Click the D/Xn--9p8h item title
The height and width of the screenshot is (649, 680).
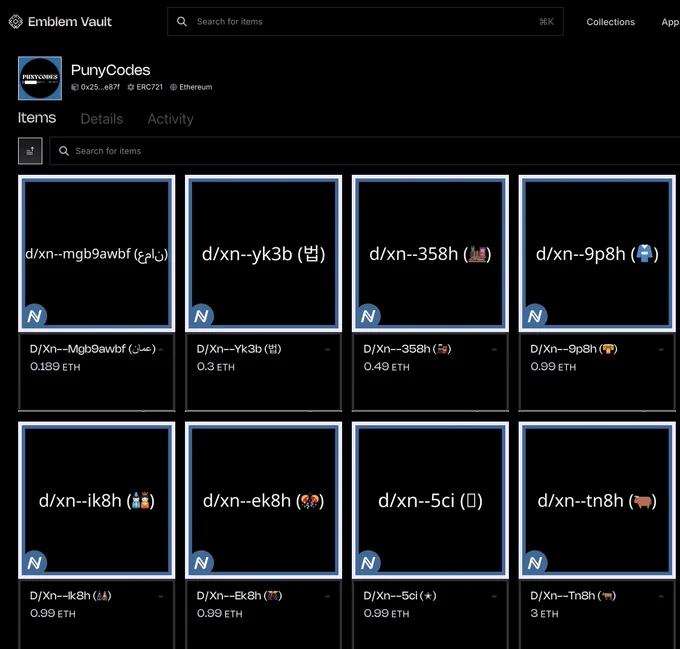point(574,349)
